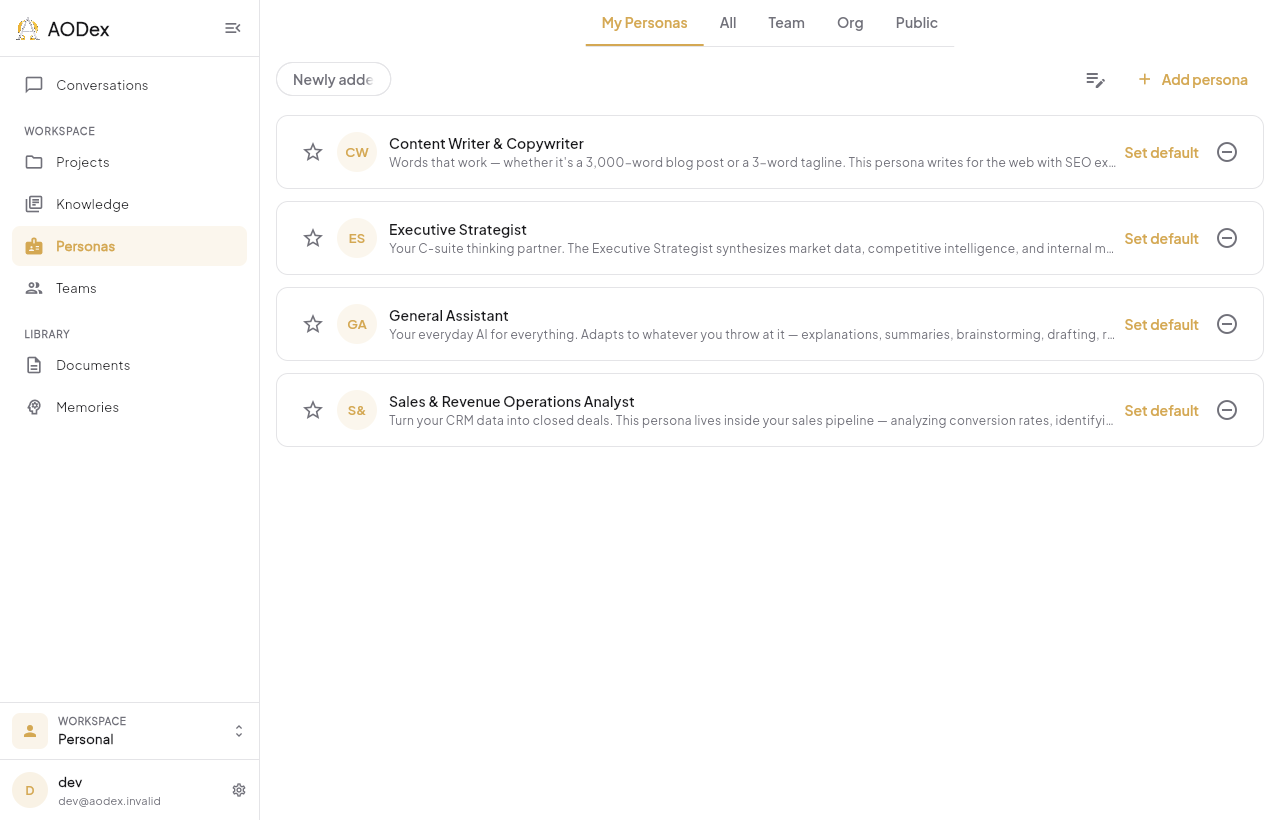Viewport: 1280px width, 820px height.
Task: Open Conversations chat icon
Action: point(34,85)
